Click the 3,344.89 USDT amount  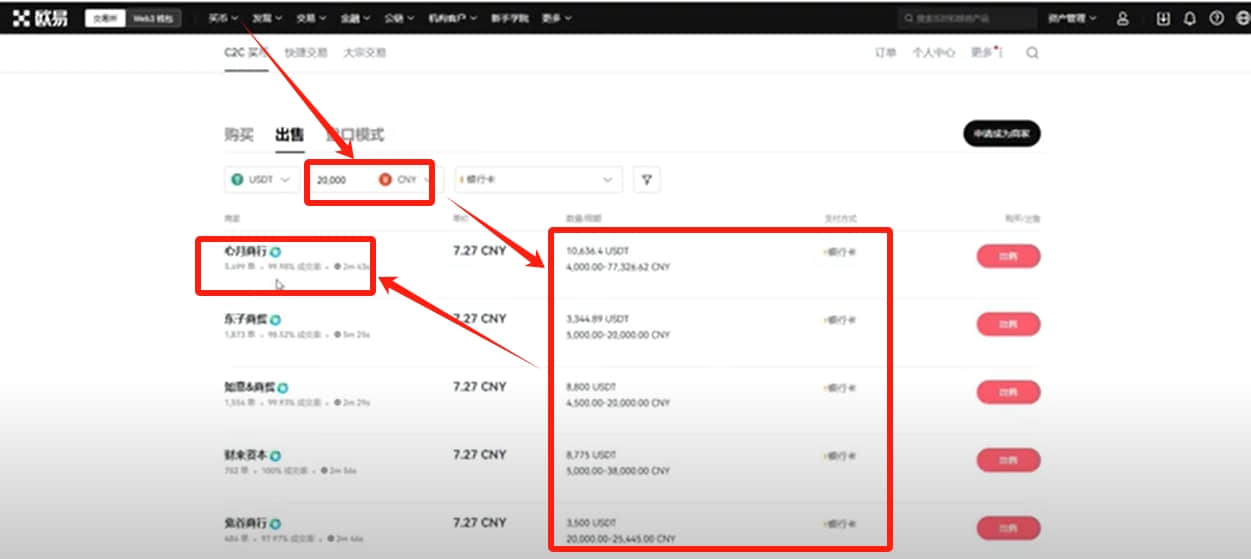[x=596, y=319]
